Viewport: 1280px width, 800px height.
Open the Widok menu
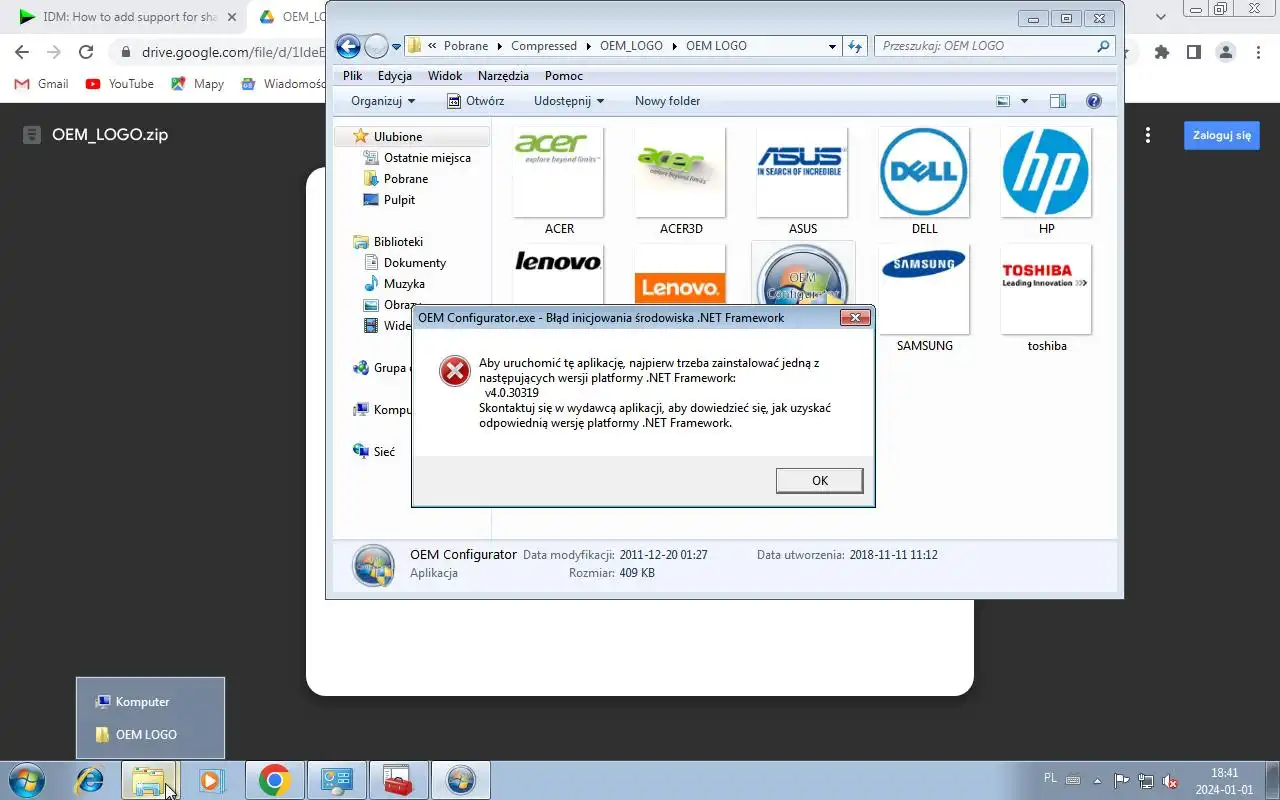click(445, 76)
